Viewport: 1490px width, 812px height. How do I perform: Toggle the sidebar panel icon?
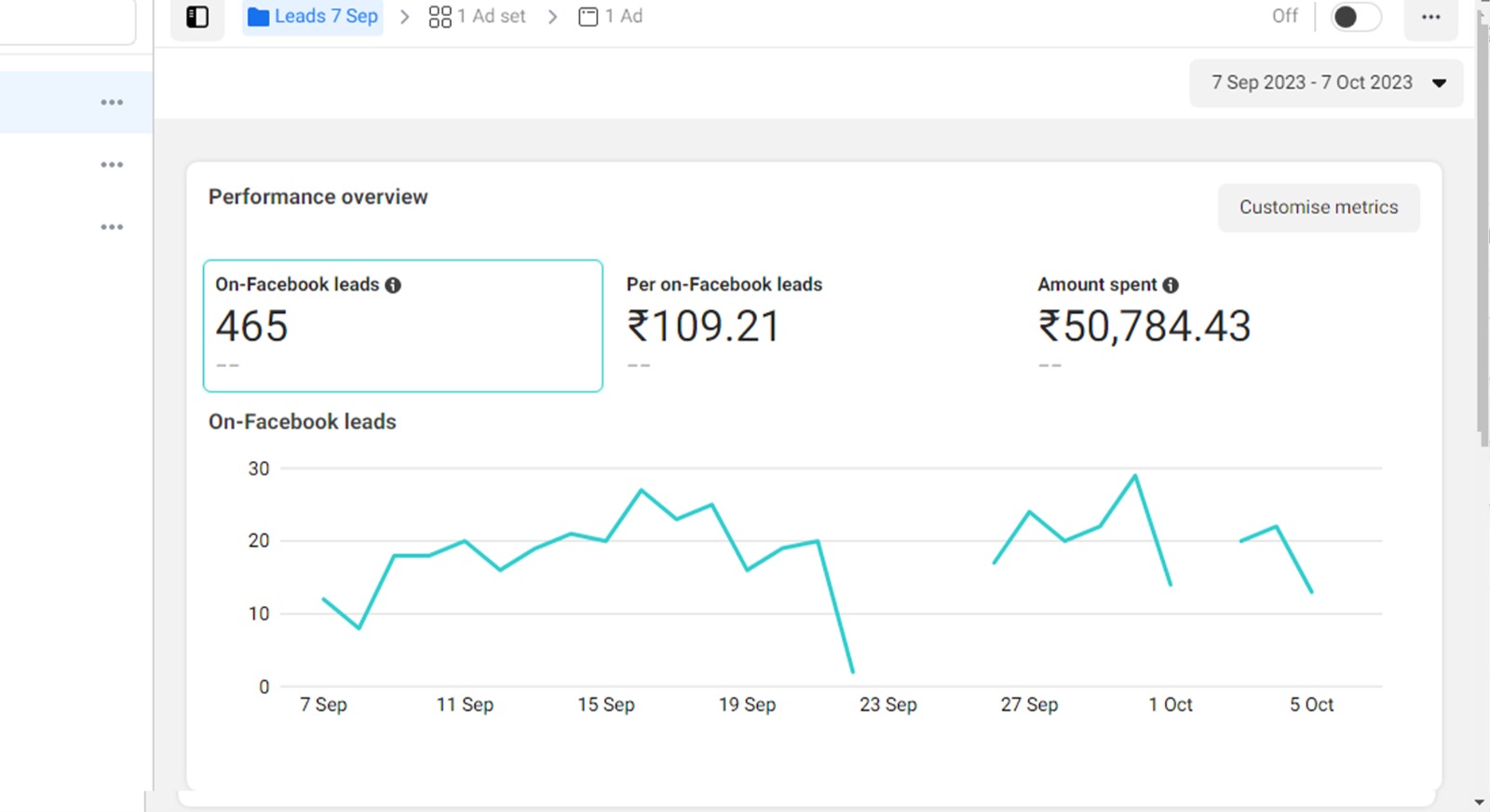pos(197,17)
